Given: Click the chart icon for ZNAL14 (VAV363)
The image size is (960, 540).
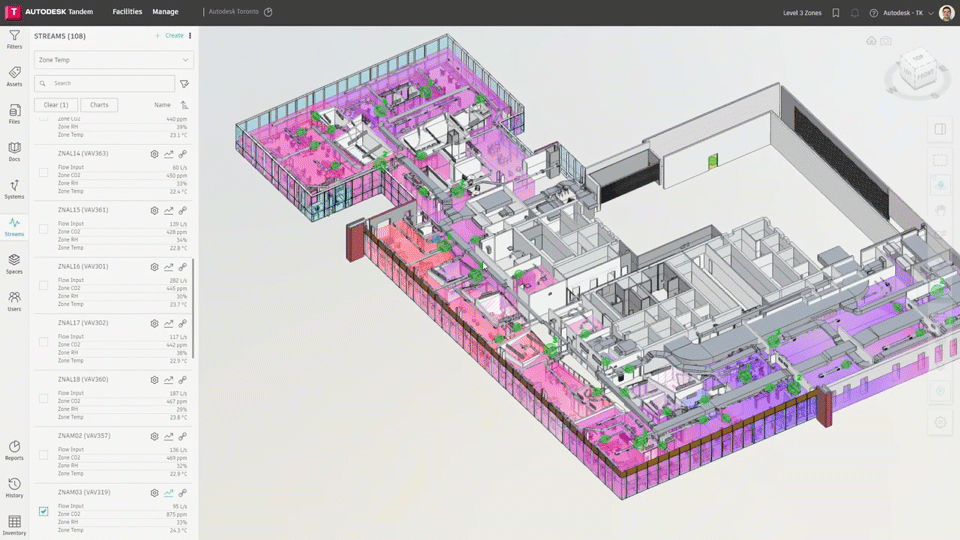Looking at the screenshot, I should pyautogui.click(x=169, y=154).
